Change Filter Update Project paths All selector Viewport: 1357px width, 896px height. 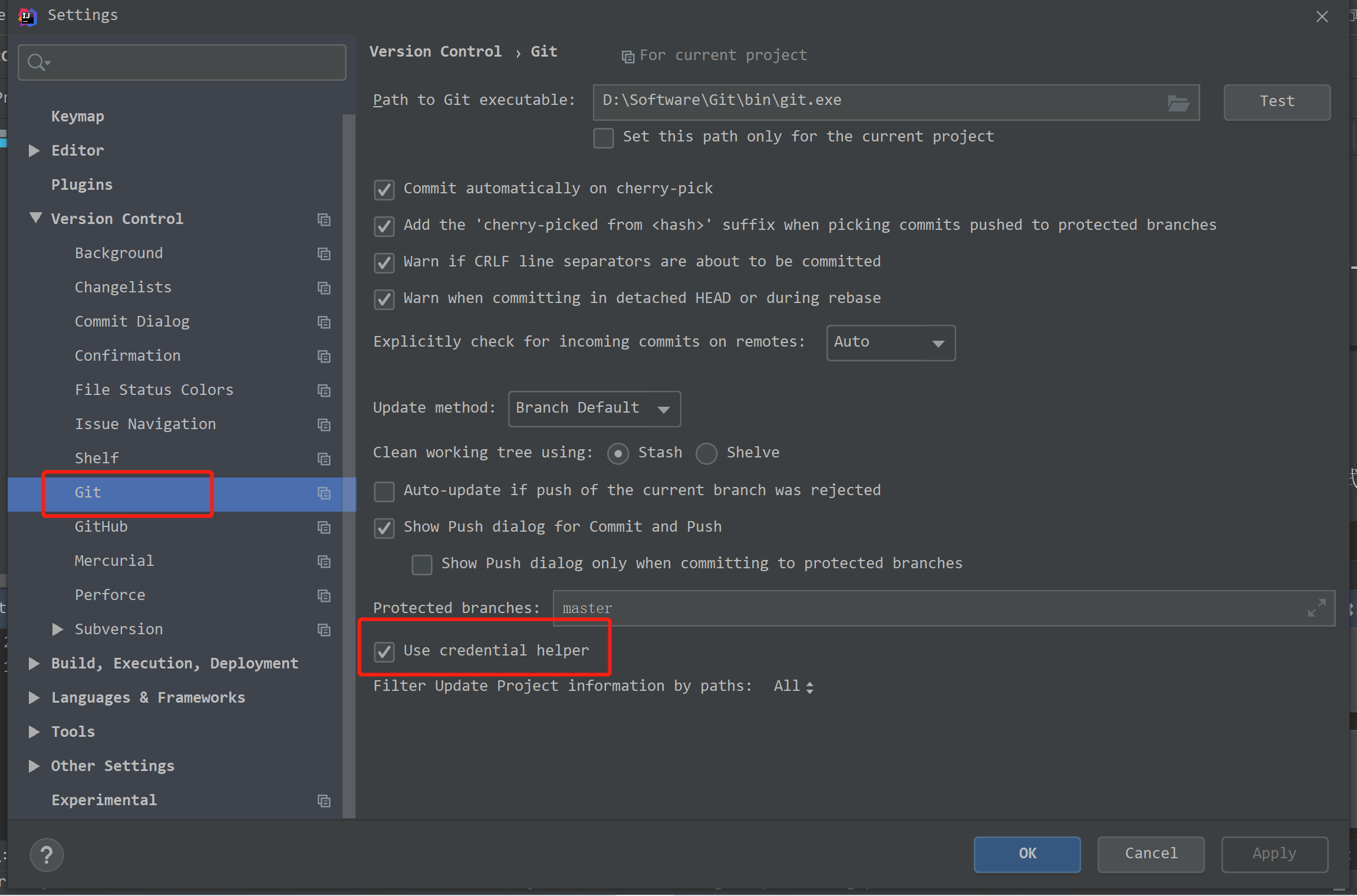793,687
